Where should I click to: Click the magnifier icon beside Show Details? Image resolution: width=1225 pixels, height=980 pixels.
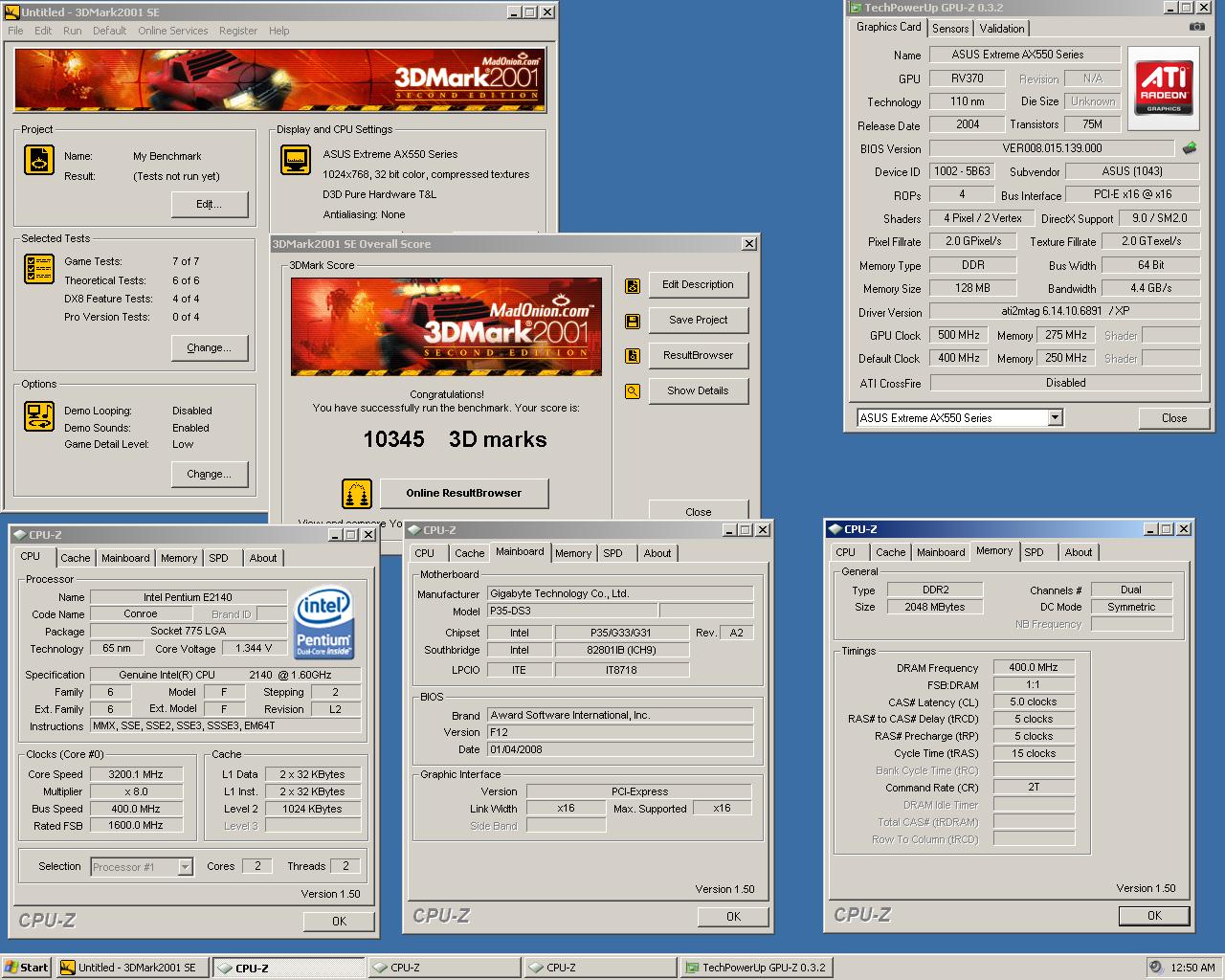(x=632, y=391)
